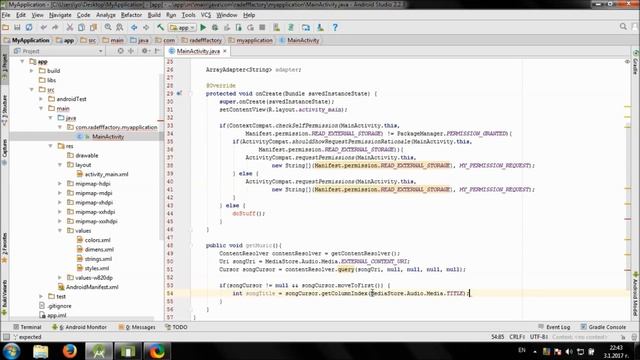Click the Save All toolbar icon
Viewport: 640px width, 360px height.
coord(17,27)
